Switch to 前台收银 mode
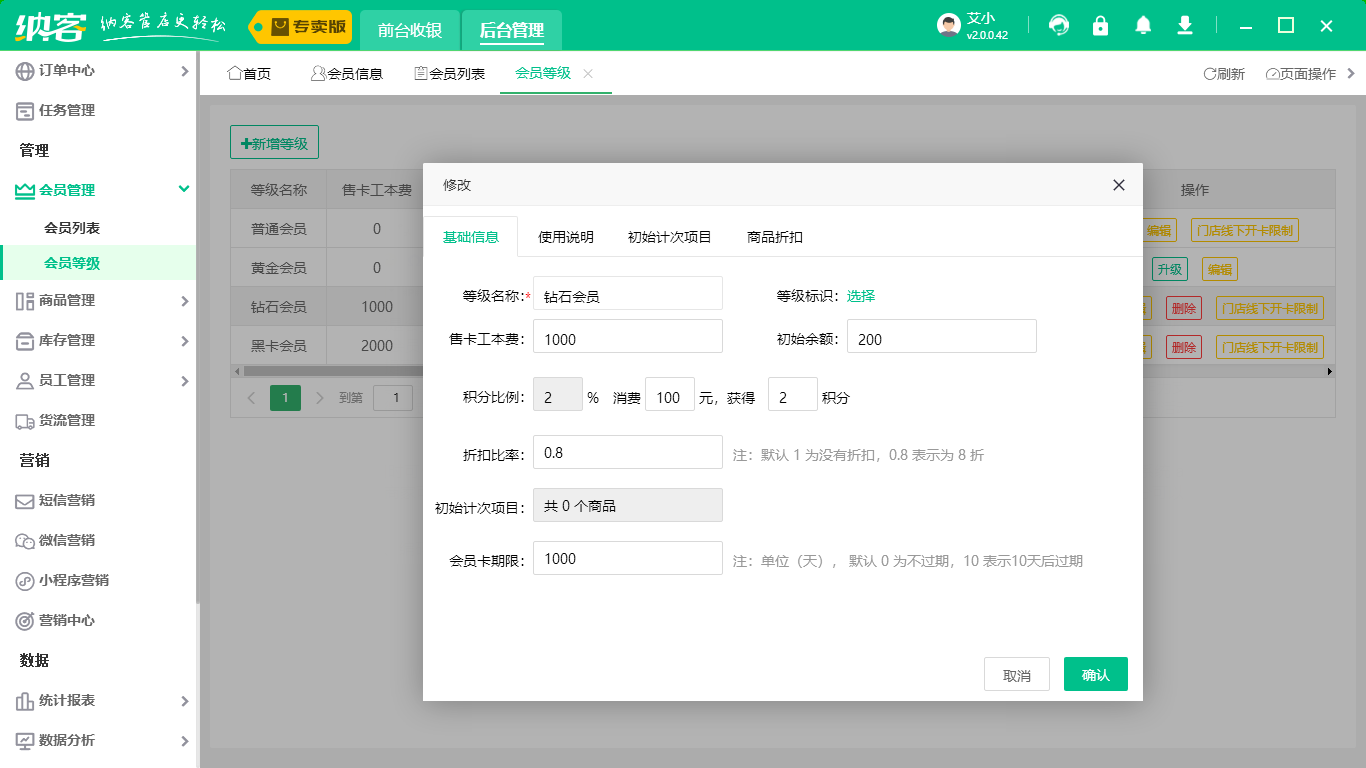1366x768 pixels. coord(409,30)
